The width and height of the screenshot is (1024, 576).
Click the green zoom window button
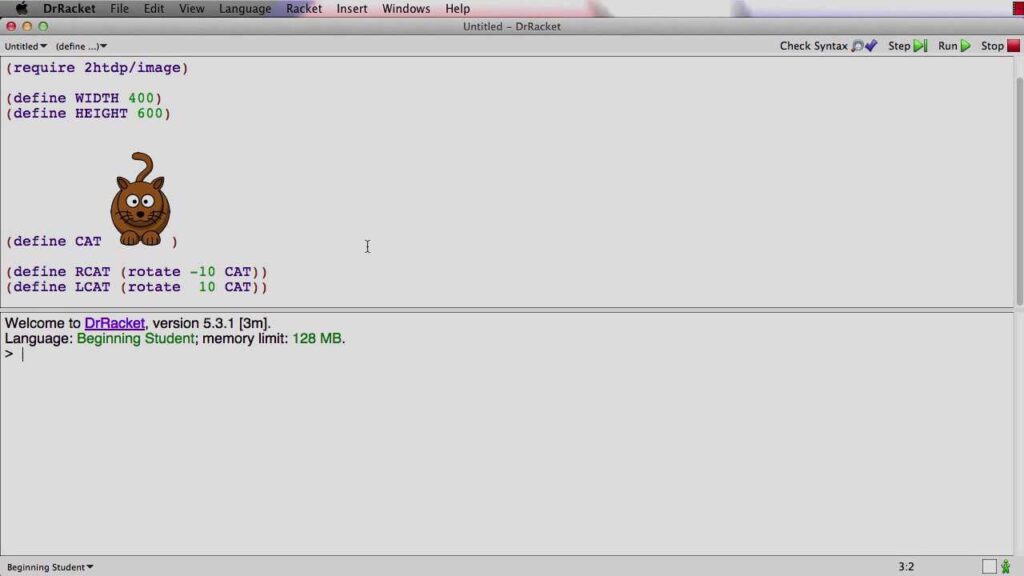43,26
